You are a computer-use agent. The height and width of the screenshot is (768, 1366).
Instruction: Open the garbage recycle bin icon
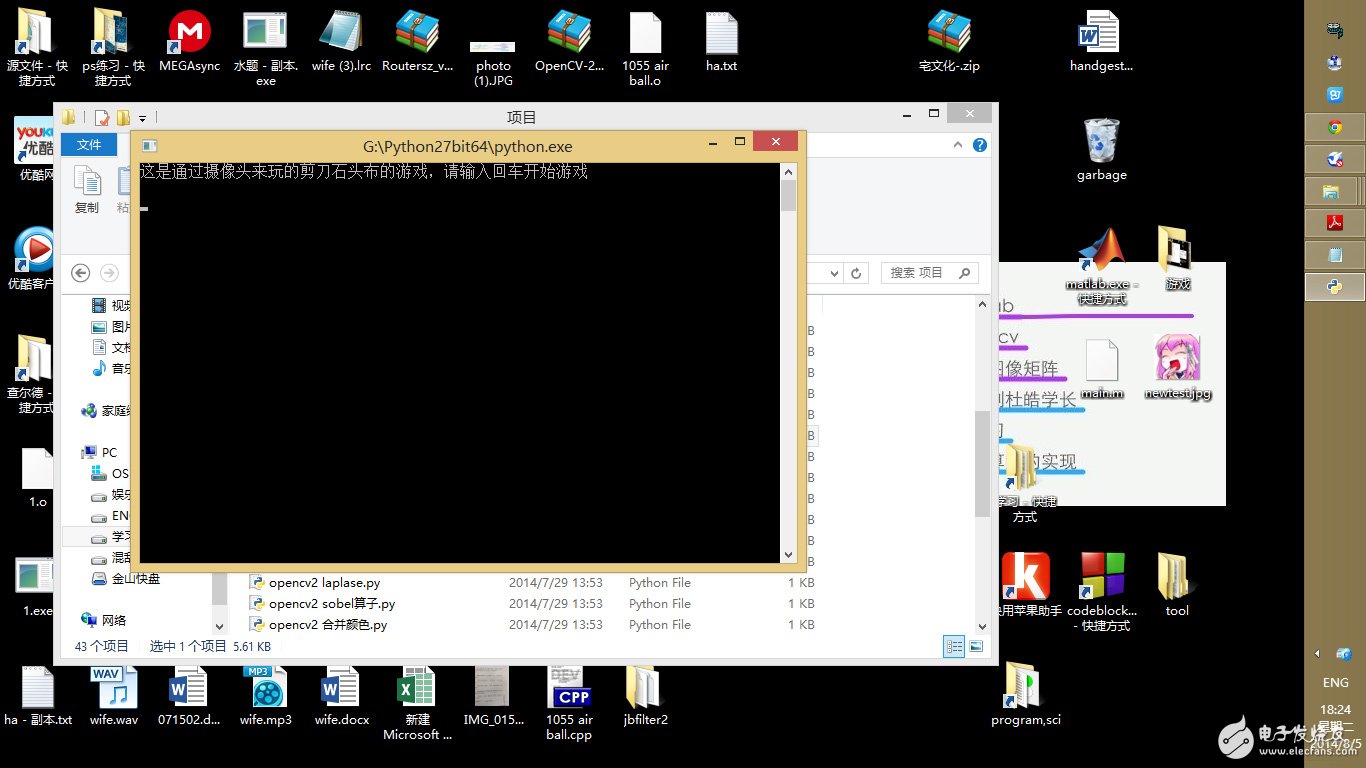(1101, 141)
